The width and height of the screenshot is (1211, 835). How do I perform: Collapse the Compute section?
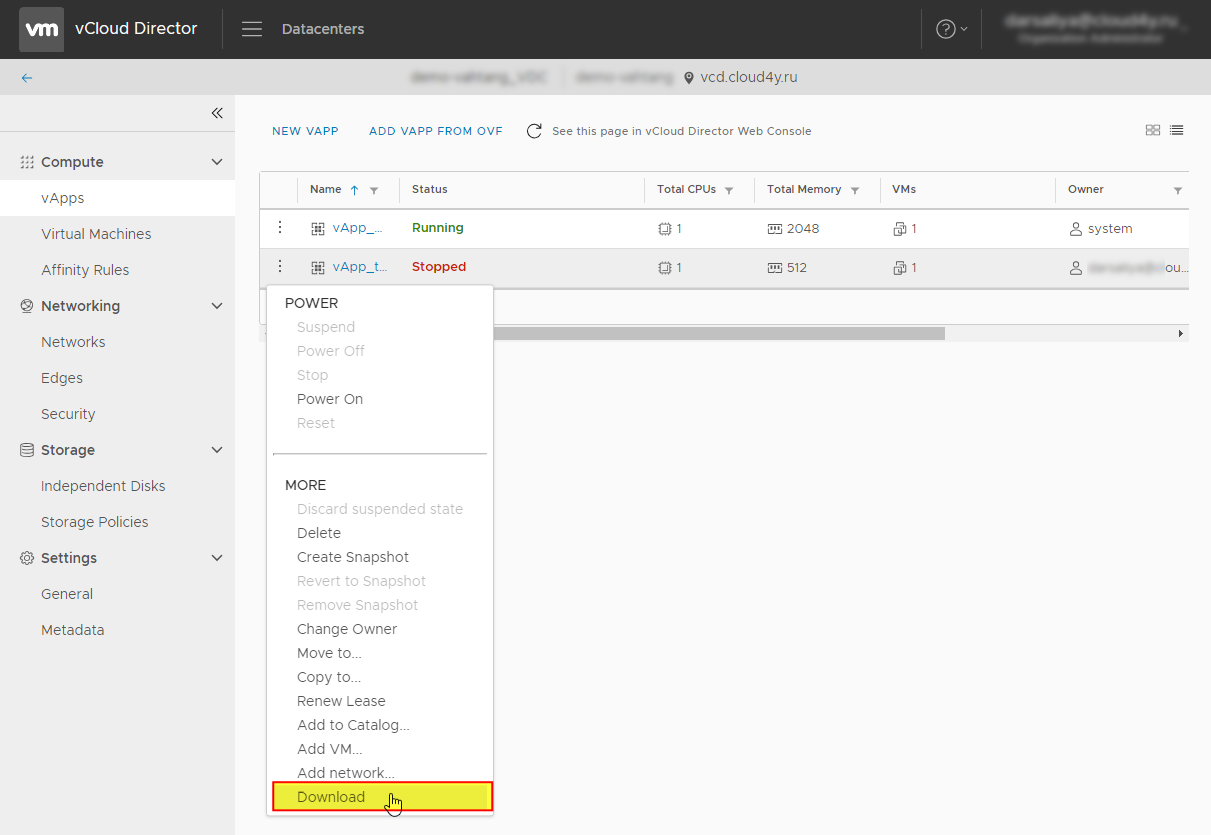pos(217,162)
